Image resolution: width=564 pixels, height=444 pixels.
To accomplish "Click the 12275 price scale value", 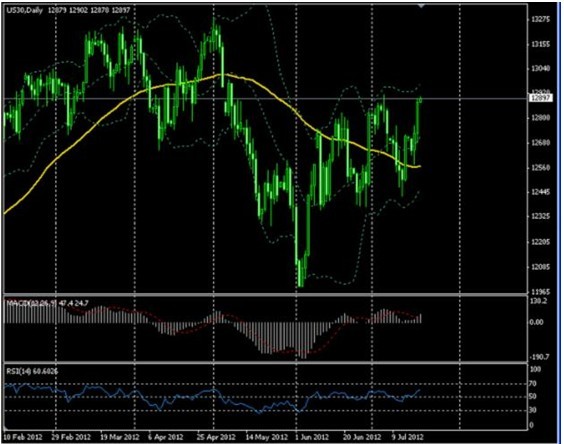I will click(x=541, y=19).
